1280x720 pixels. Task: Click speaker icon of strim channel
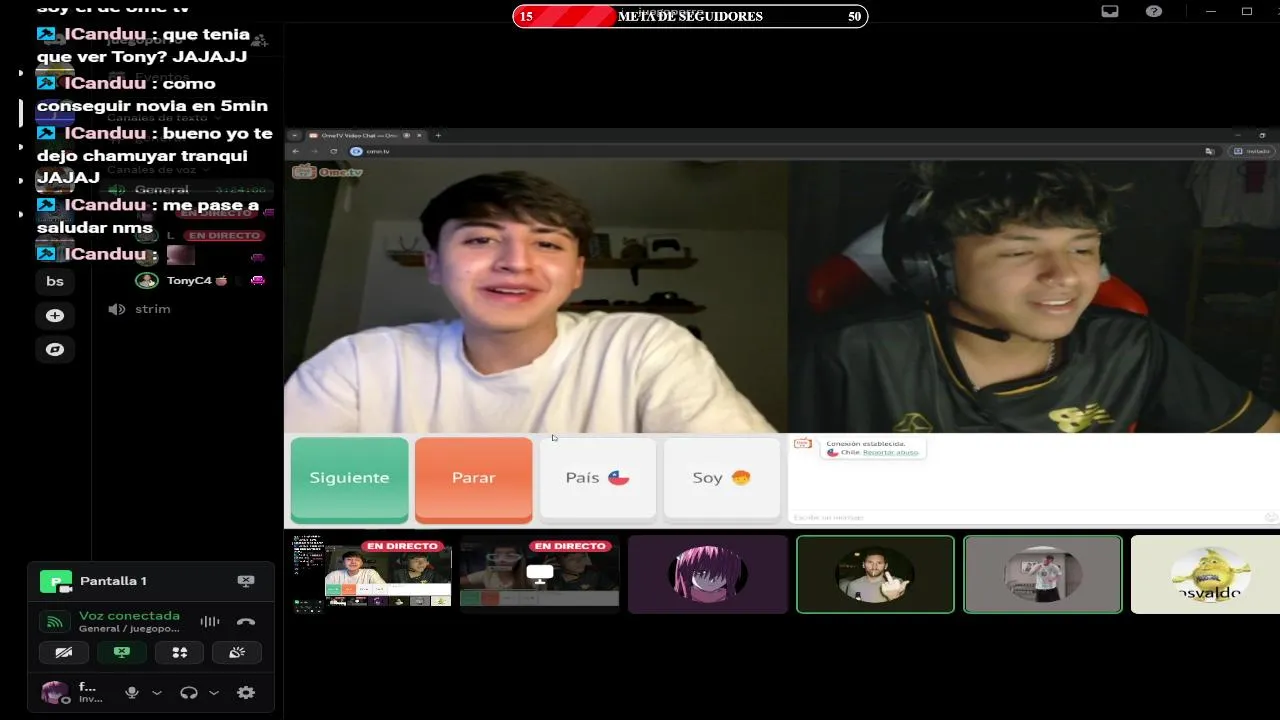tap(116, 309)
